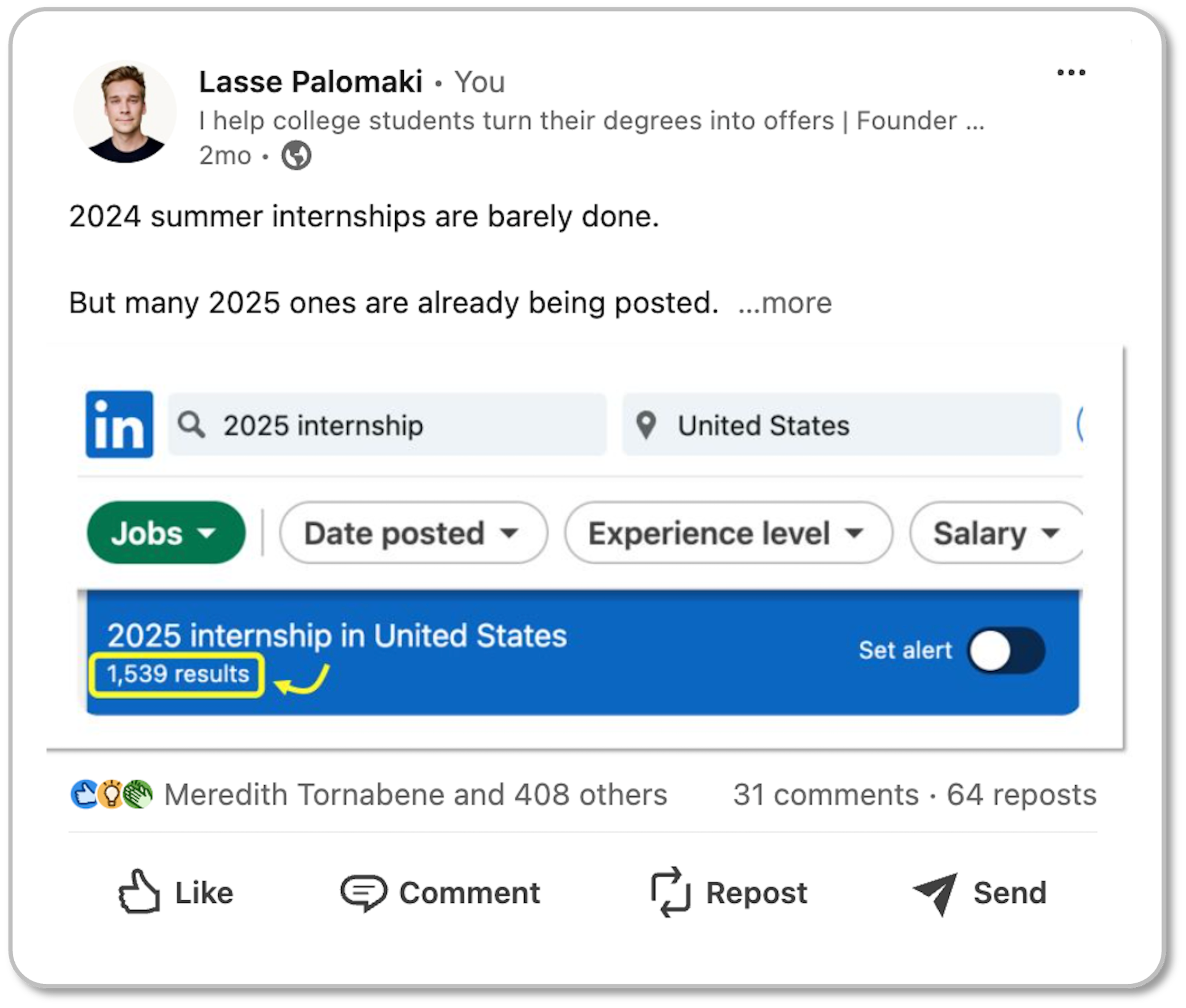This screenshot has height=1008, width=1186.
Task: Open the Salary filter dropdown
Action: pos(996,533)
